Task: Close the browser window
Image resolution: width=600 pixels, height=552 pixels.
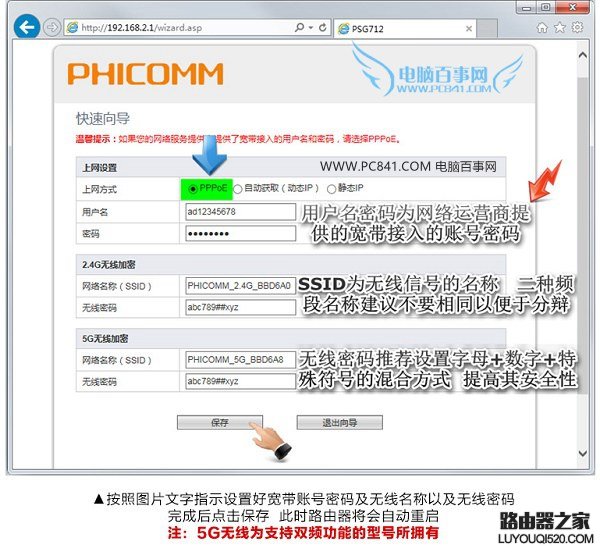Action: (572, 7)
